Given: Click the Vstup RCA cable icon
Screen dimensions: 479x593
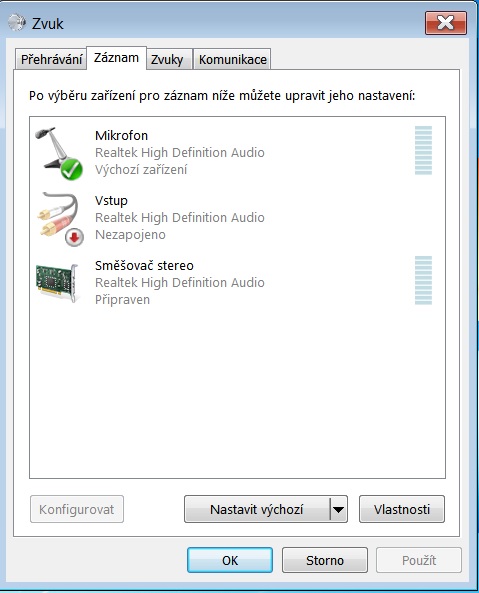Looking at the screenshot, I should click(60, 219).
